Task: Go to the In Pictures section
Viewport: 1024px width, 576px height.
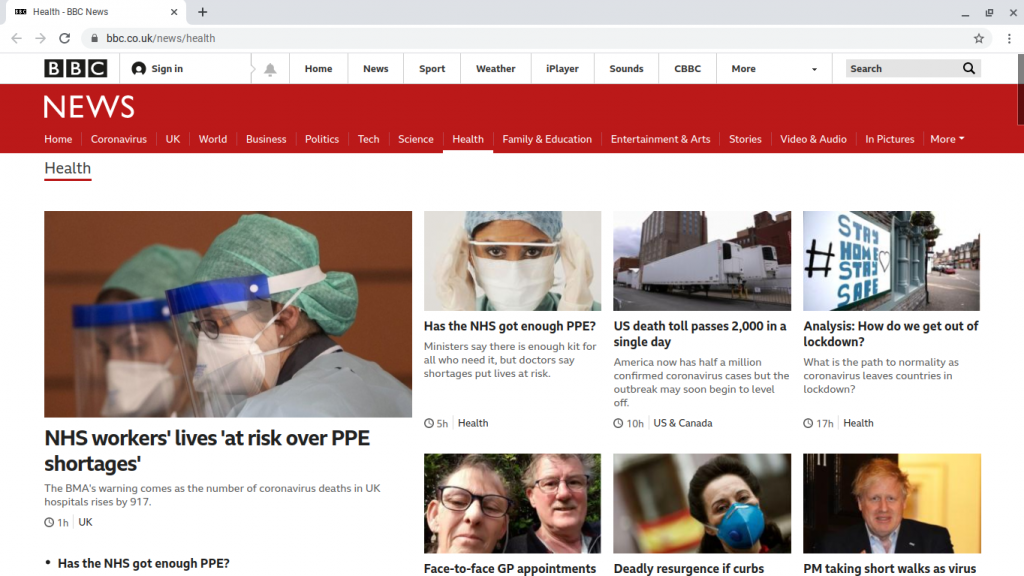Action: point(889,139)
